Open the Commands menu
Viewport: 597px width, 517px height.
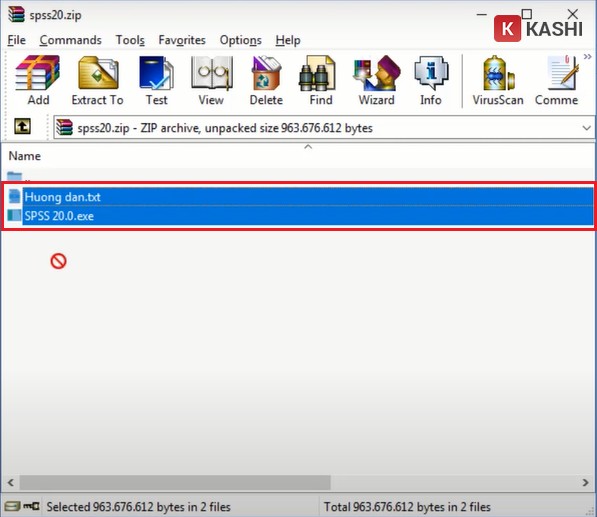click(70, 40)
